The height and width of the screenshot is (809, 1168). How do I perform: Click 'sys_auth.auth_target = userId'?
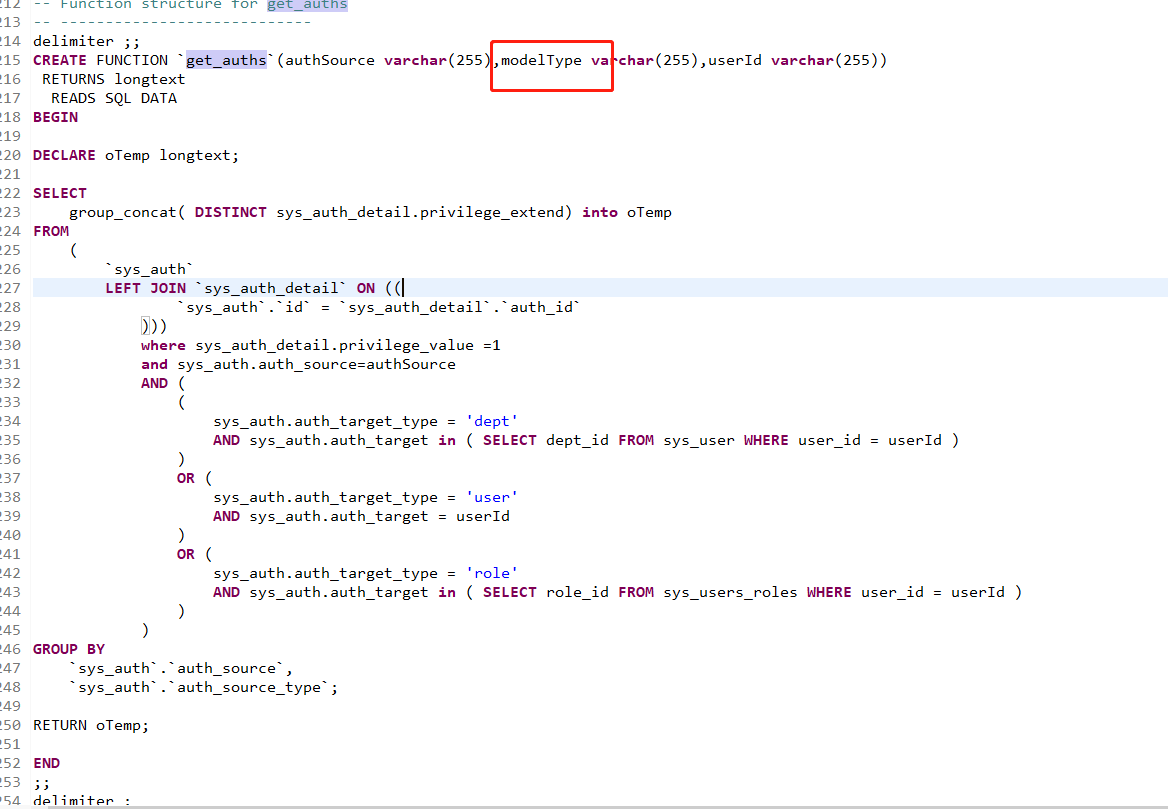click(379, 516)
